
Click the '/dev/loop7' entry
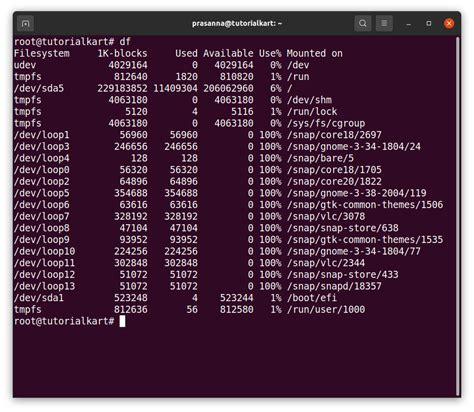(42, 216)
